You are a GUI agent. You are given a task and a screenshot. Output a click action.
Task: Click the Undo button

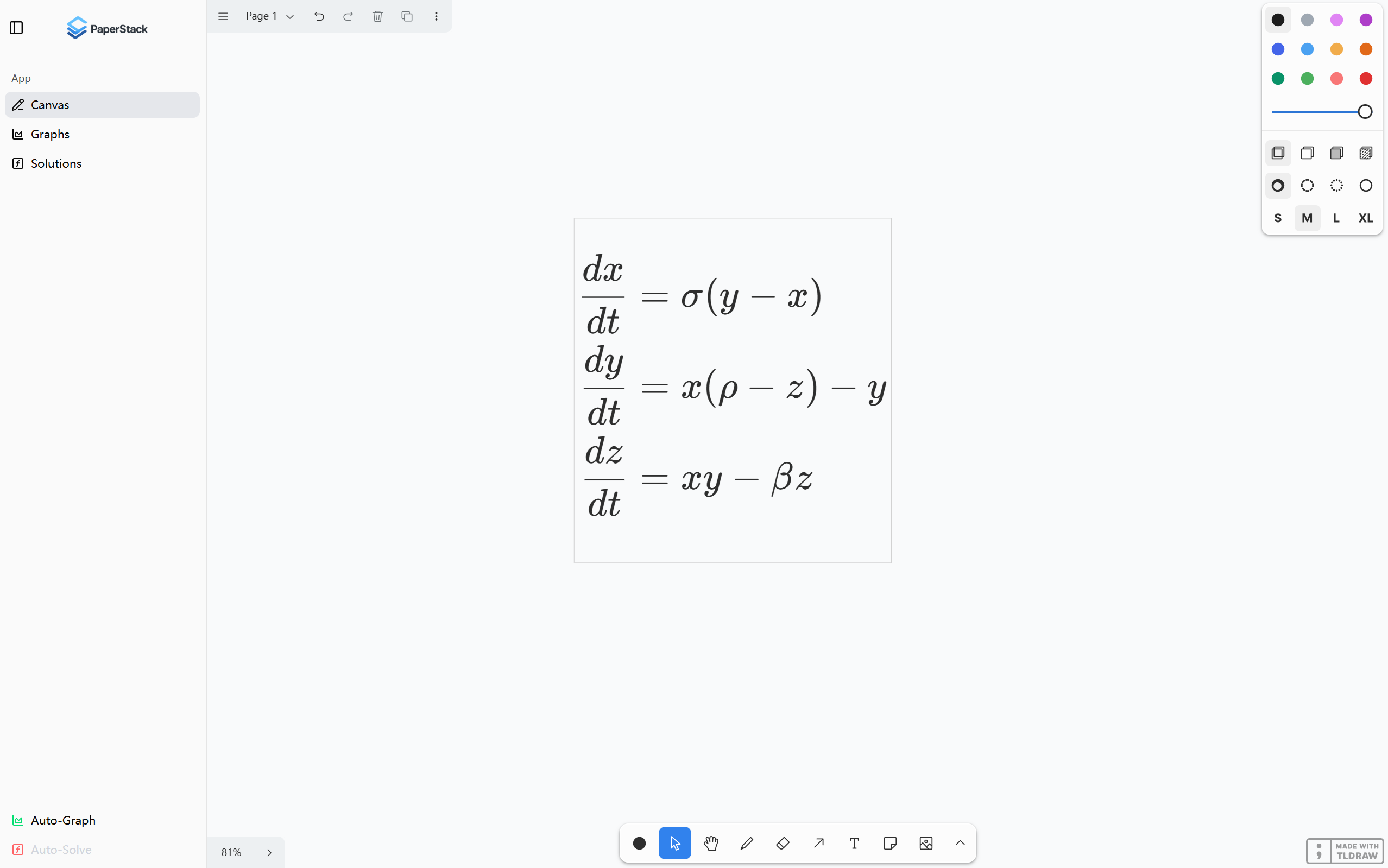tap(319, 16)
